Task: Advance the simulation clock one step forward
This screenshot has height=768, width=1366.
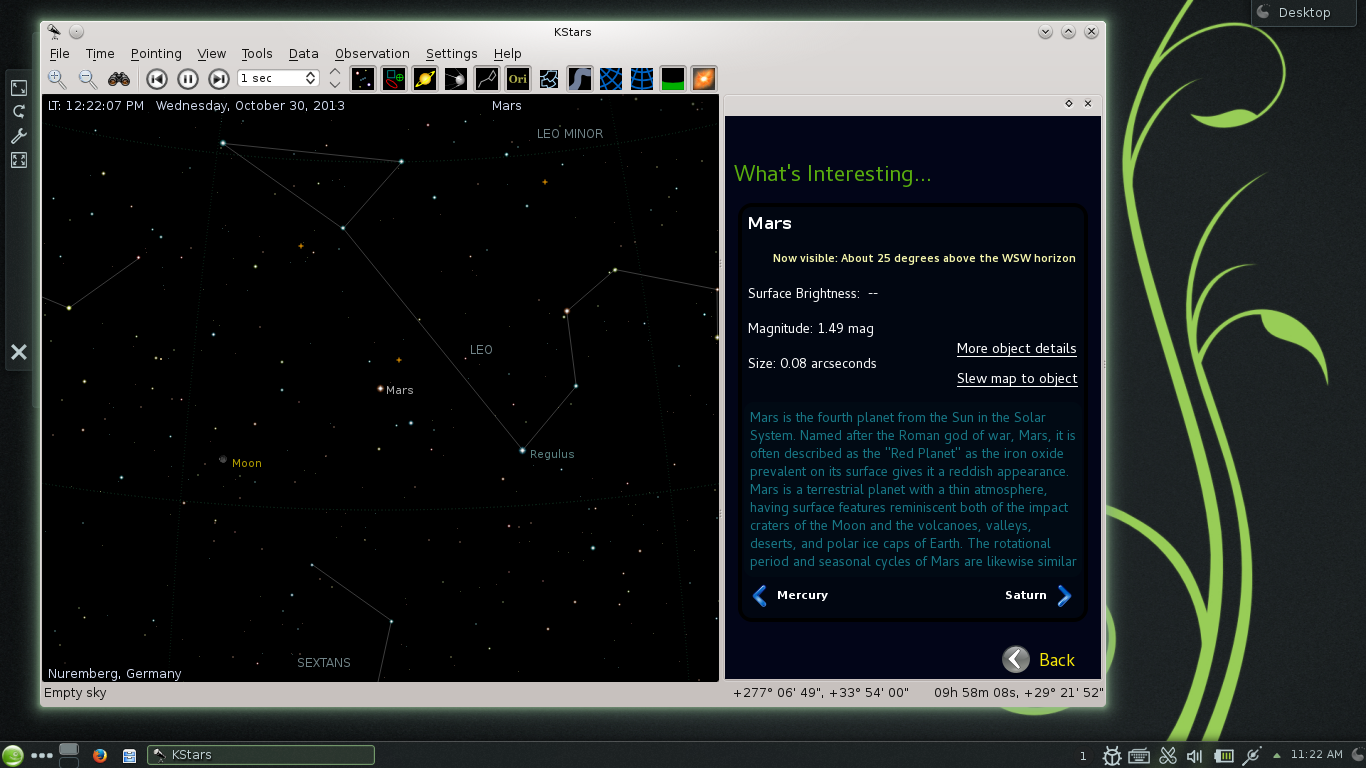Action: tap(218, 79)
